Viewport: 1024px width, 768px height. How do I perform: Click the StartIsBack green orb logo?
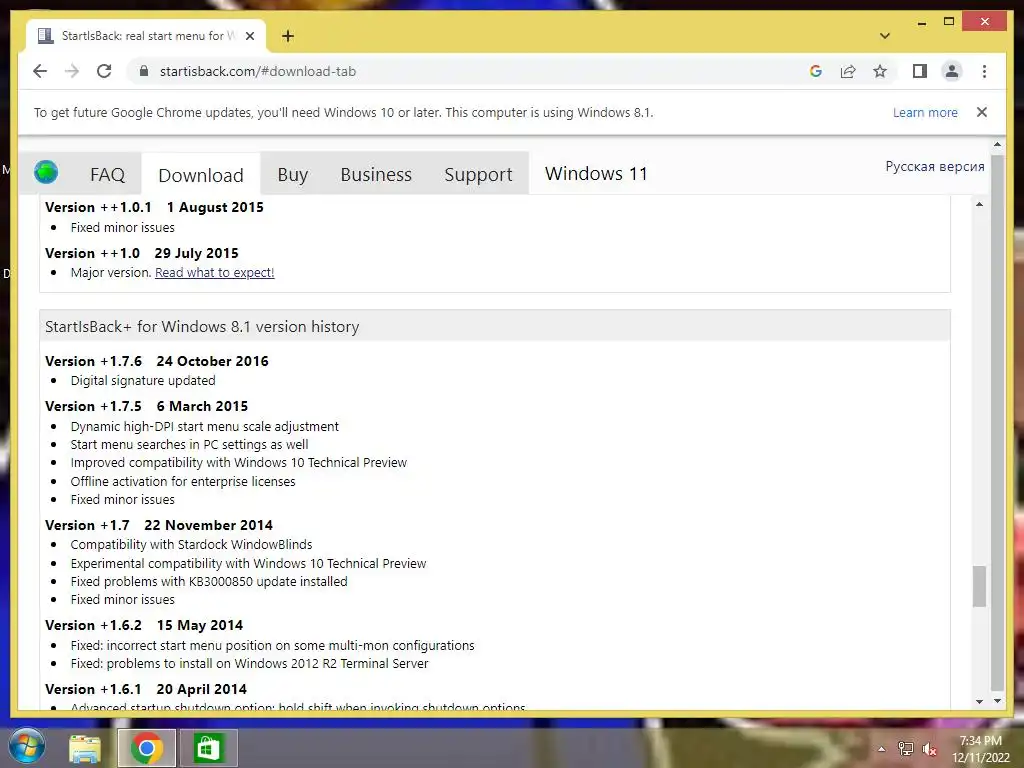(46, 172)
